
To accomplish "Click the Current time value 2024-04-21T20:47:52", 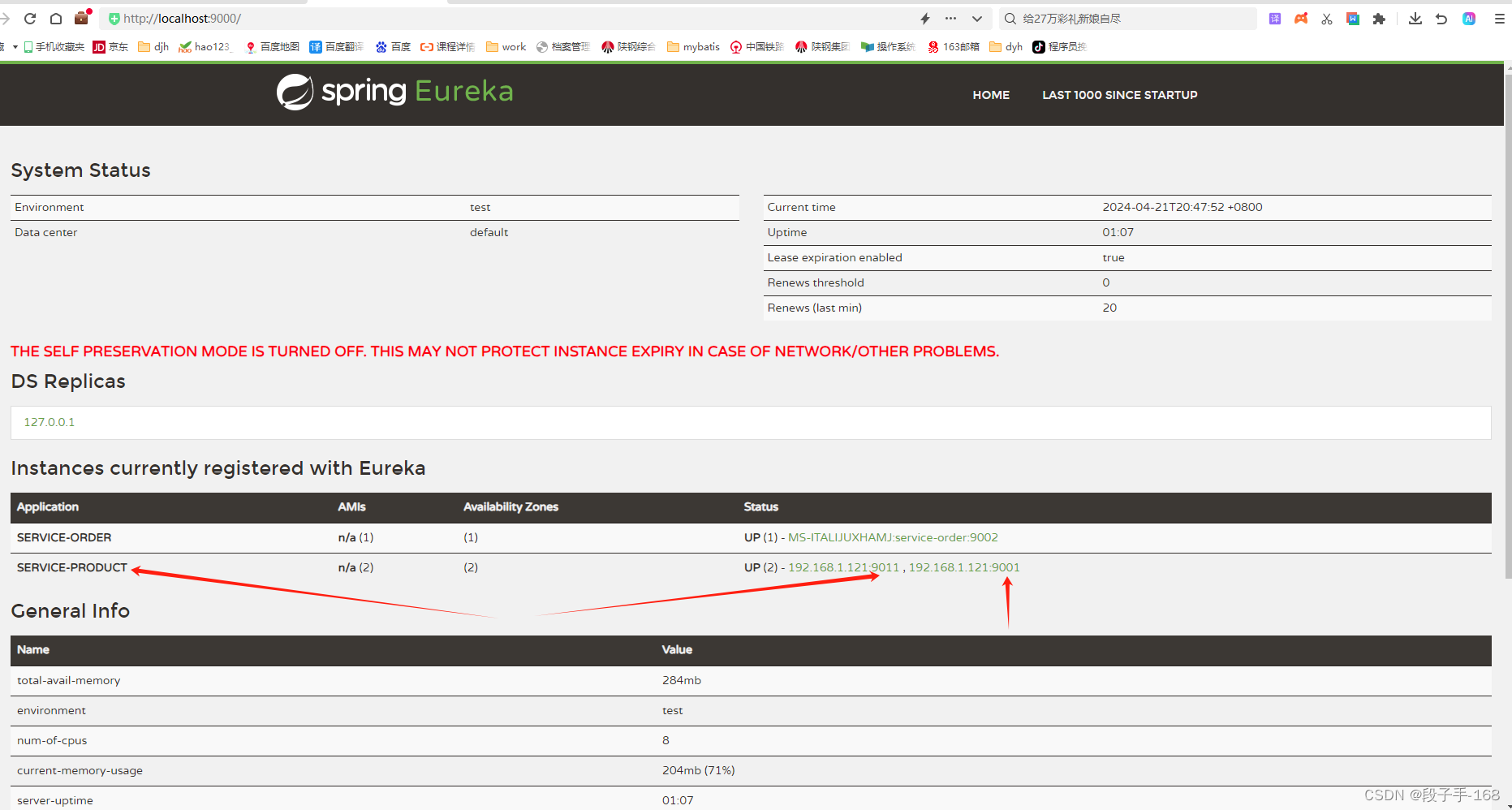I will click(1182, 207).
